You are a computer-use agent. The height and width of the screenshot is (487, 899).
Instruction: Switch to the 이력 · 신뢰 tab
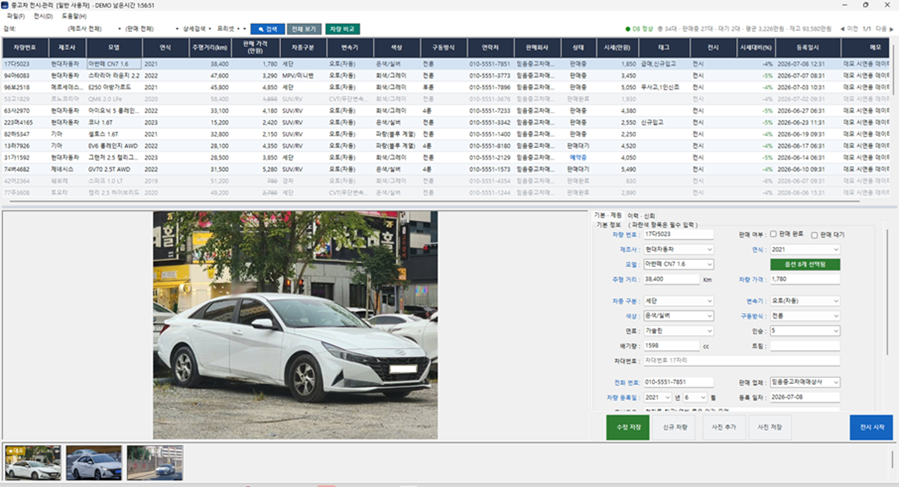(641, 216)
